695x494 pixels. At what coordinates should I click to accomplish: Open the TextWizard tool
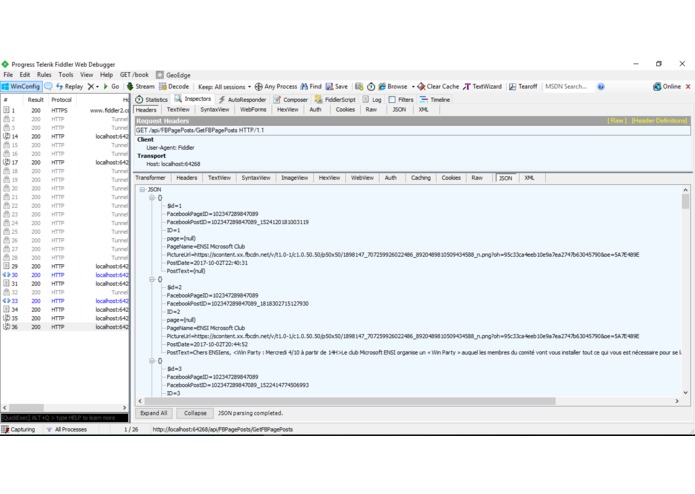click(482, 86)
